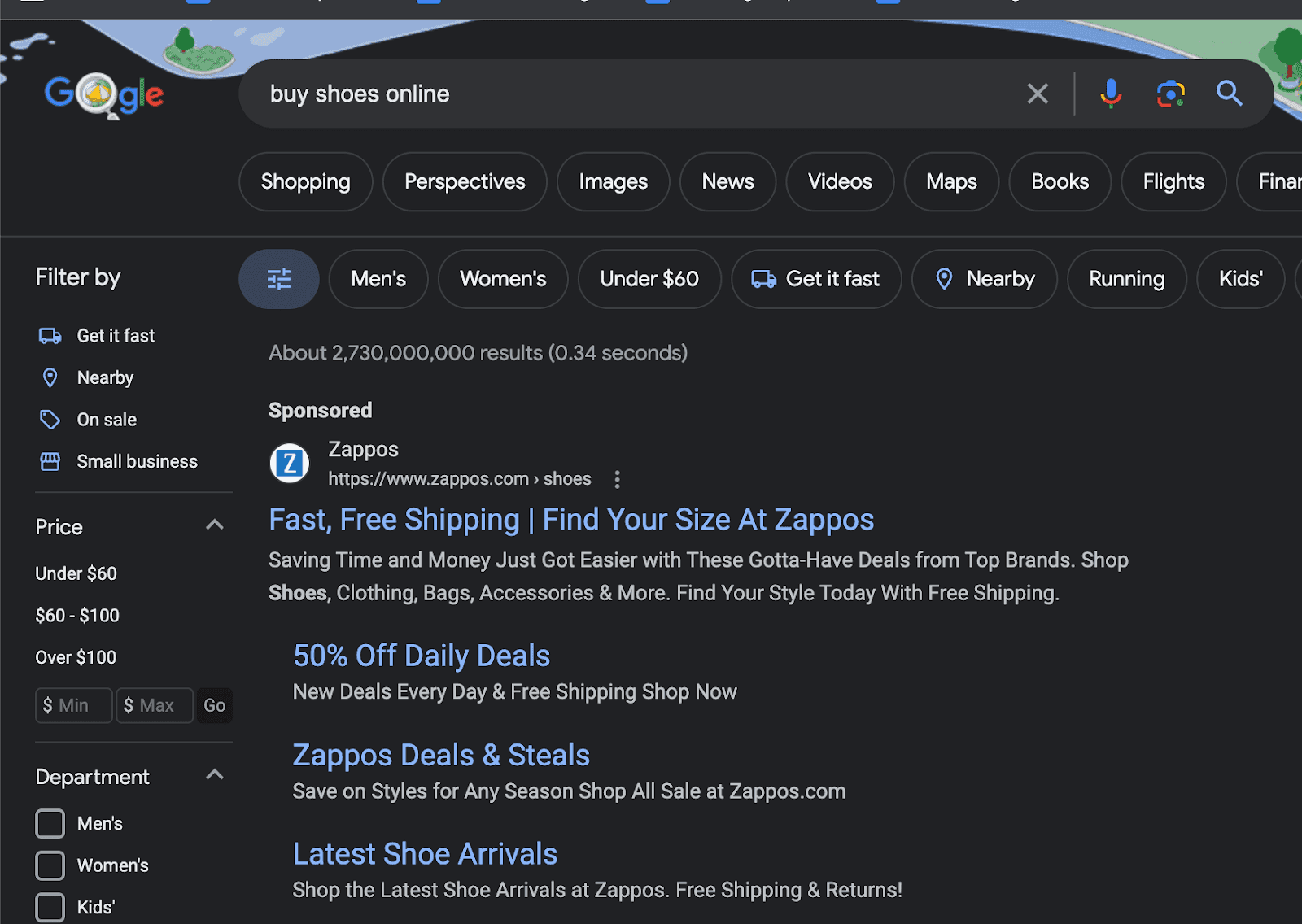The image size is (1302, 924).
Task: Toggle the filter tools button
Action: pos(278,279)
